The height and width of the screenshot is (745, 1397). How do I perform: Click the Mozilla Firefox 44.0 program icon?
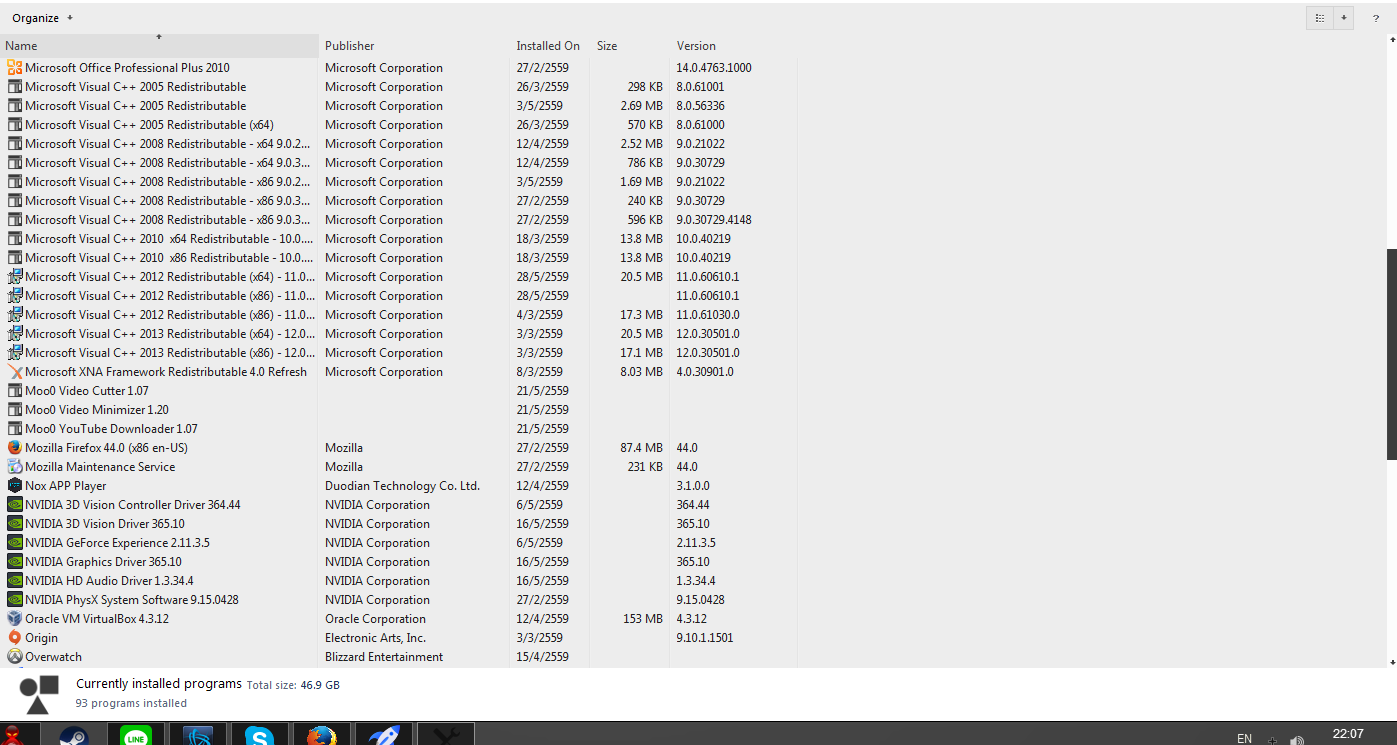(x=14, y=448)
